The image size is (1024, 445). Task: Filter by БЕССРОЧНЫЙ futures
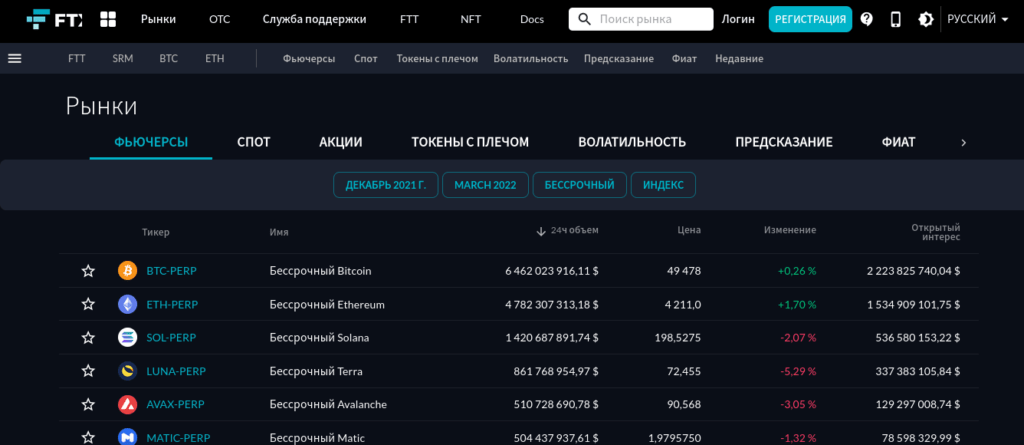pyautogui.click(x=580, y=185)
